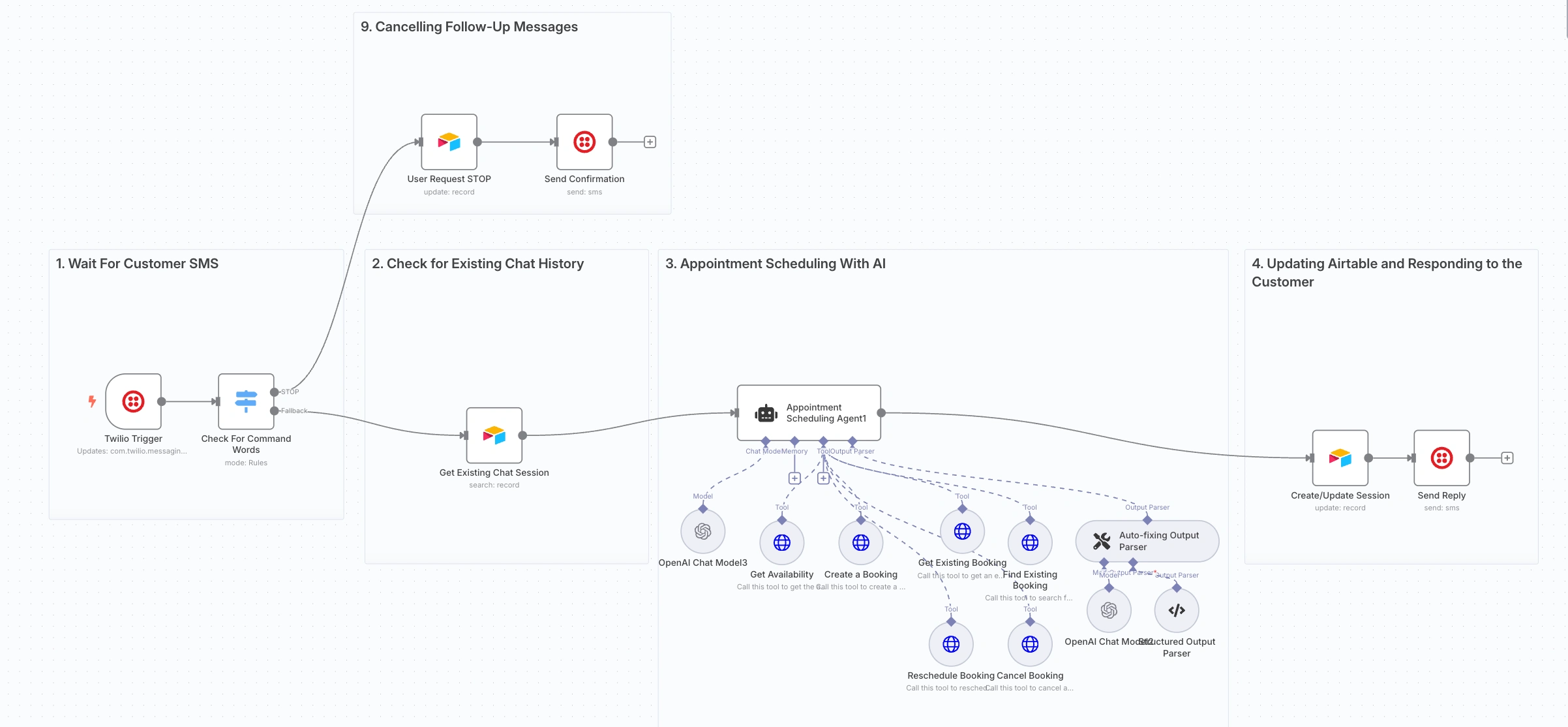The image size is (1568, 727).
Task: Click the Cancel Booking tool node
Action: tap(1030, 644)
